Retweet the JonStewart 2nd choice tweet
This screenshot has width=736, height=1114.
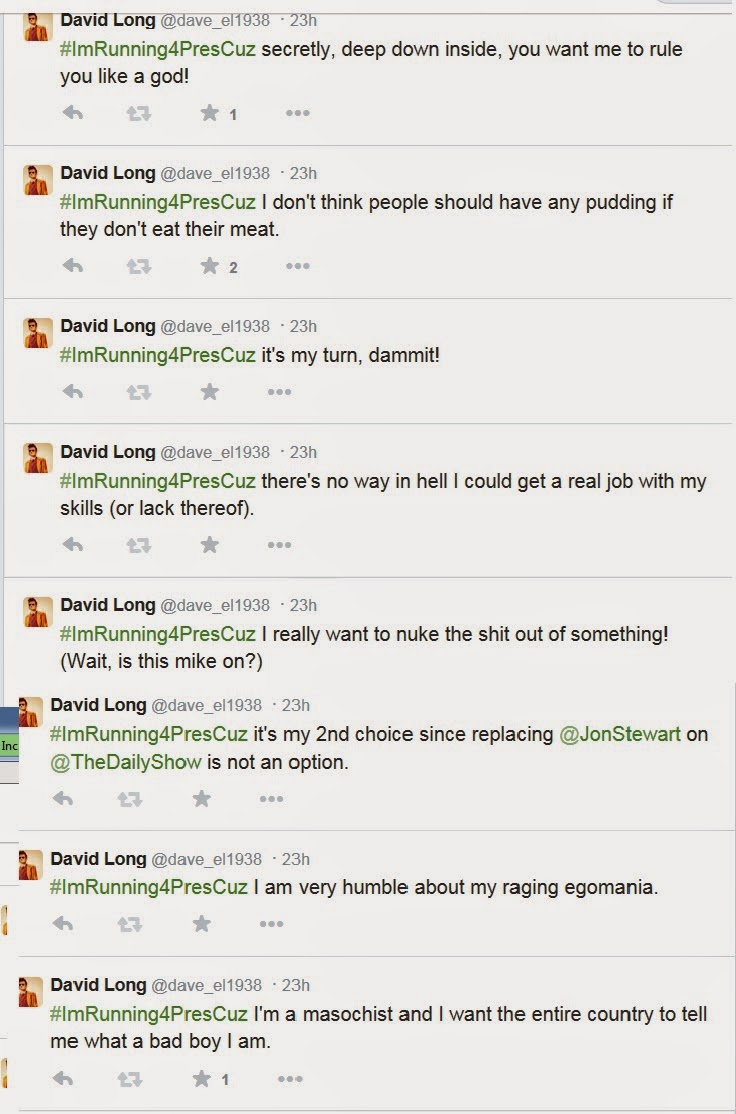[x=129, y=798]
